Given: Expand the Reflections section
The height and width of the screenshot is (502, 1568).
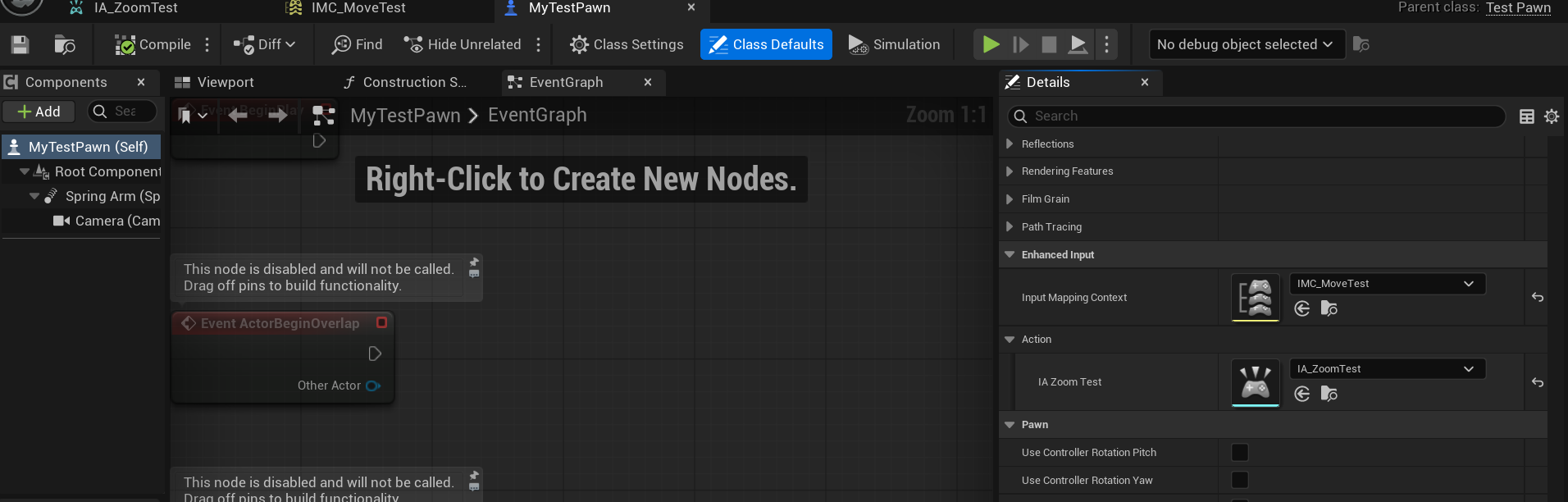Looking at the screenshot, I should 1010,144.
